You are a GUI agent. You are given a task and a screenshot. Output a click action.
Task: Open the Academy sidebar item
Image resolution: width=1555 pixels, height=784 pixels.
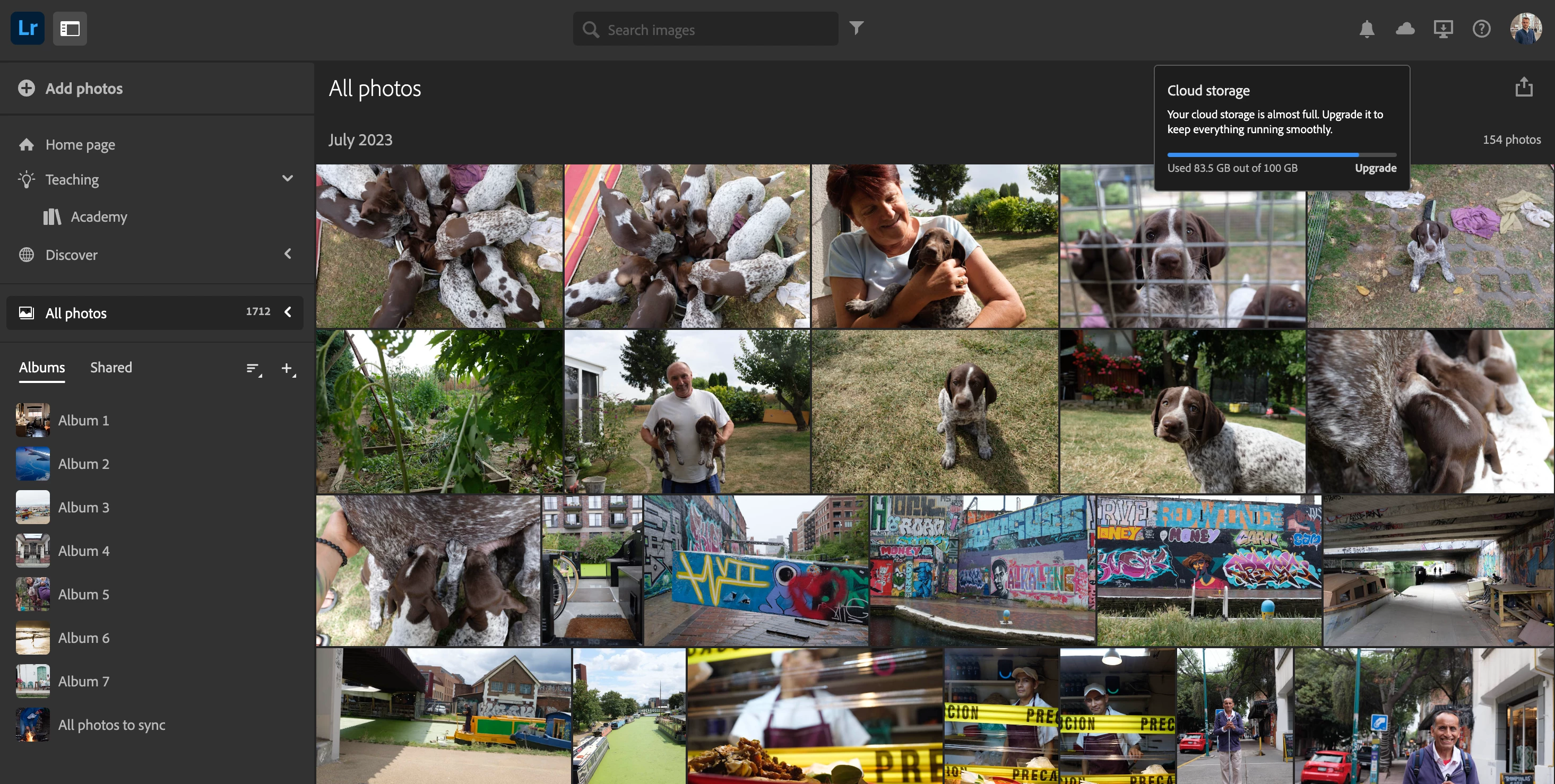(98, 216)
